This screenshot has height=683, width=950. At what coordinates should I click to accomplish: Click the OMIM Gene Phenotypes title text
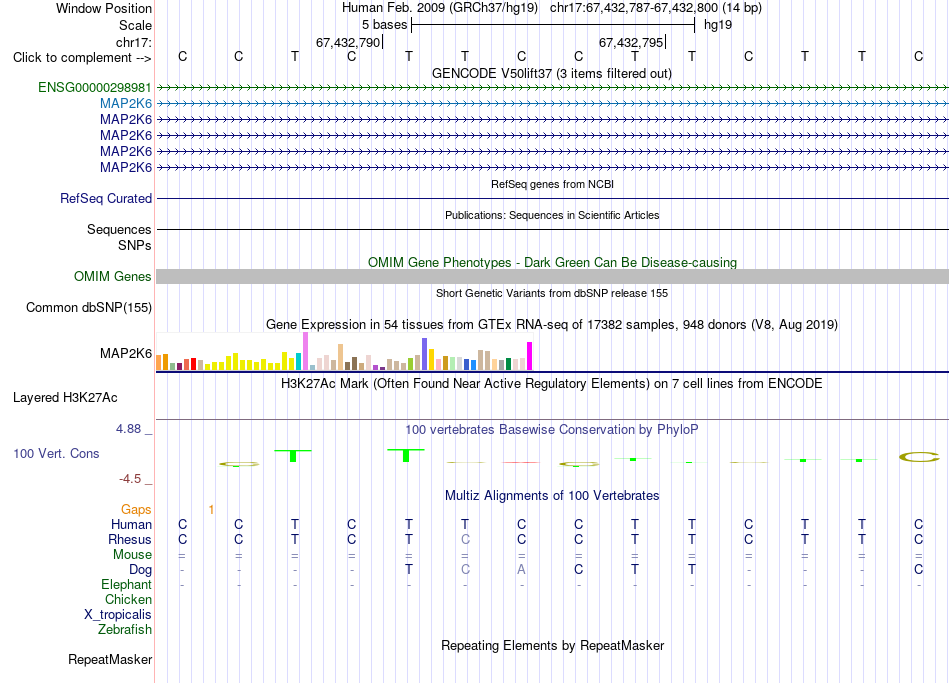(x=552, y=262)
